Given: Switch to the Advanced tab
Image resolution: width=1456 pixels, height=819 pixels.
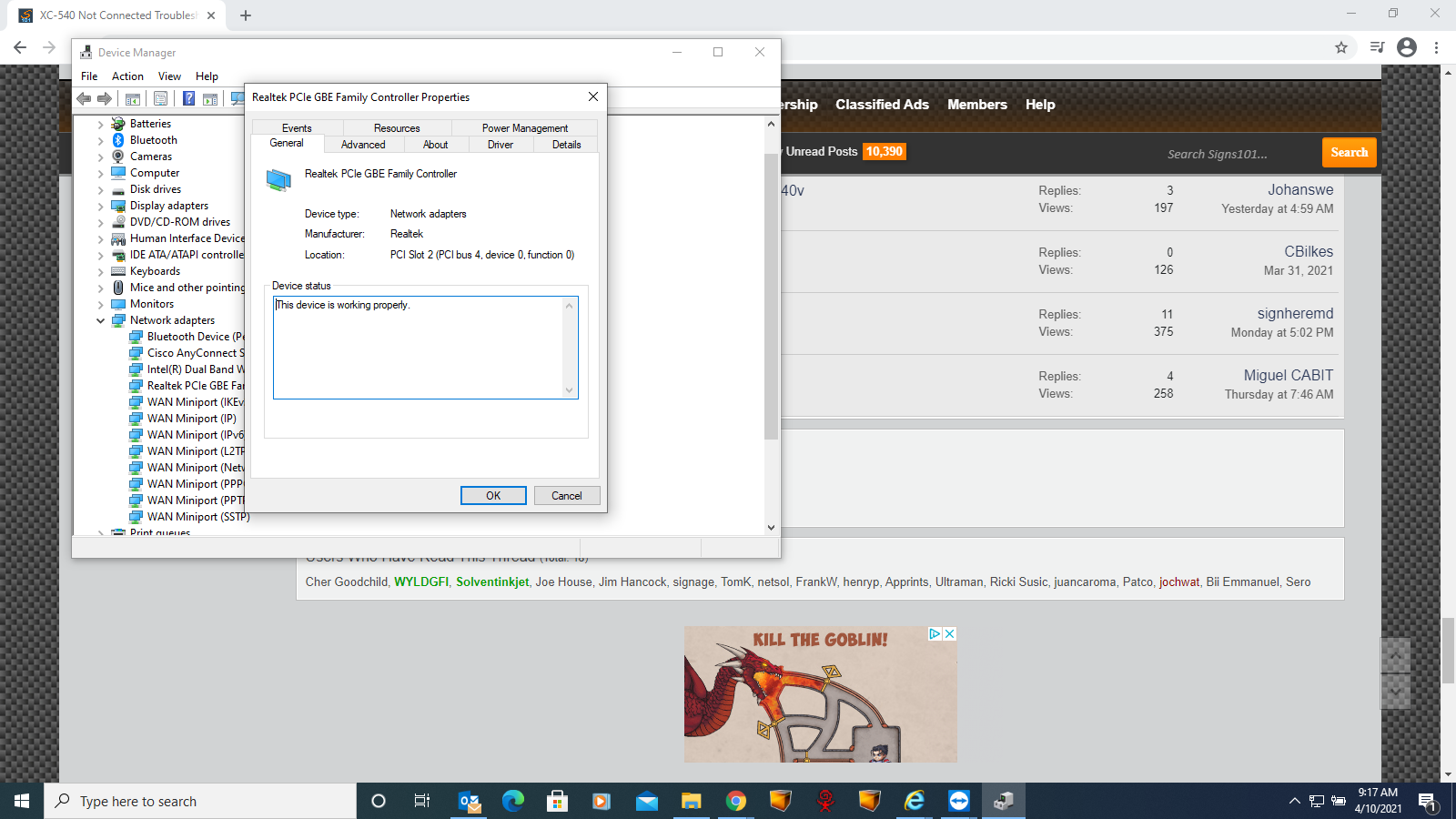Looking at the screenshot, I should (x=363, y=145).
